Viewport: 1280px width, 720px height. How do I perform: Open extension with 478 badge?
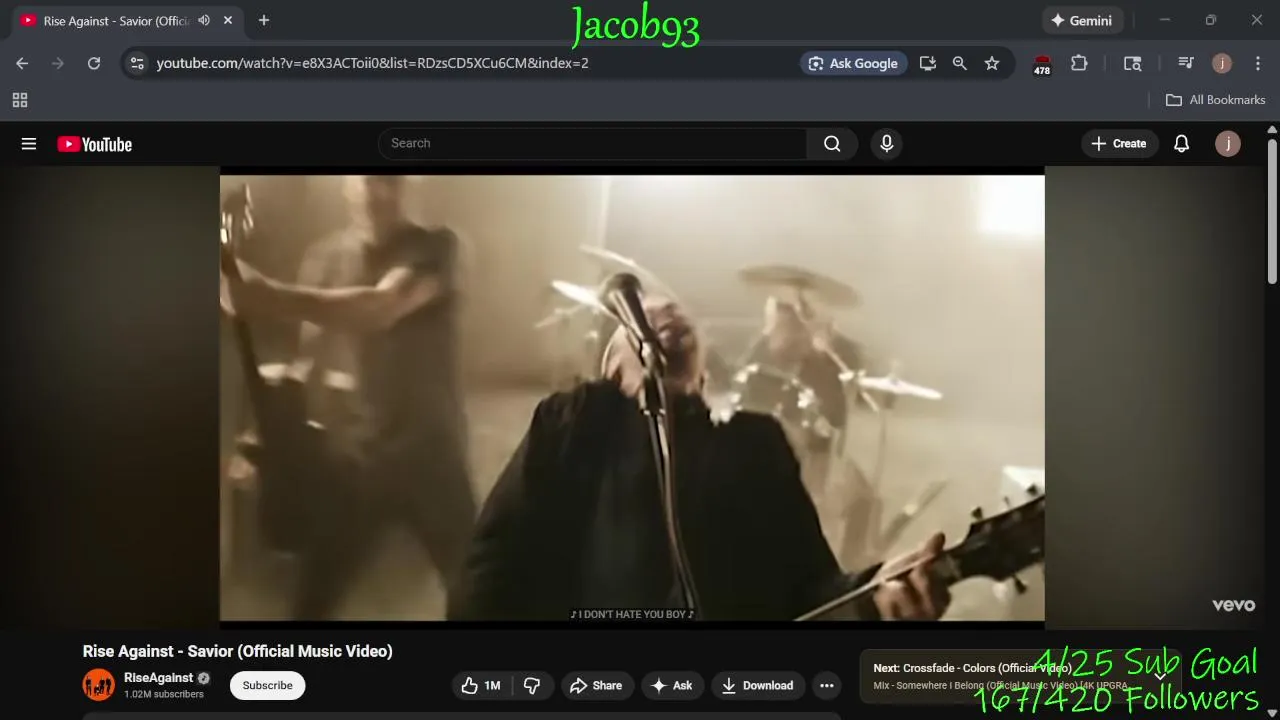point(1042,64)
